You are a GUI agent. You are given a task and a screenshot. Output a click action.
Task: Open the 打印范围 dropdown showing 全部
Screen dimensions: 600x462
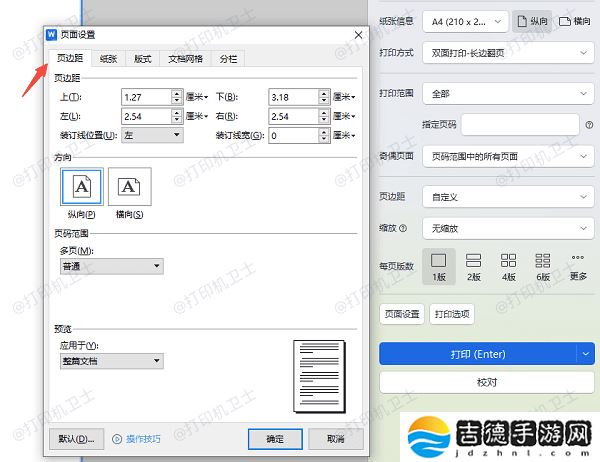coord(508,94)
